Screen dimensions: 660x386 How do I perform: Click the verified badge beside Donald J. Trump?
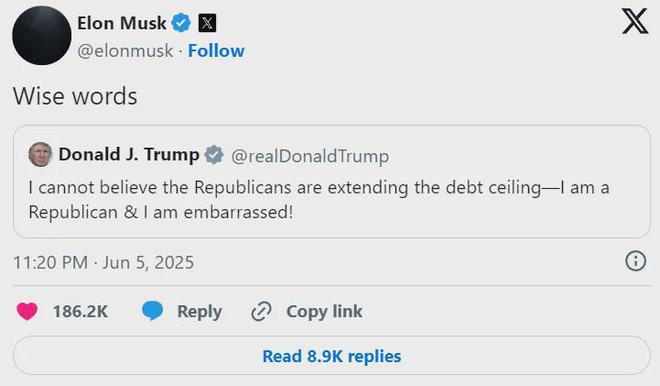point(214,155)
